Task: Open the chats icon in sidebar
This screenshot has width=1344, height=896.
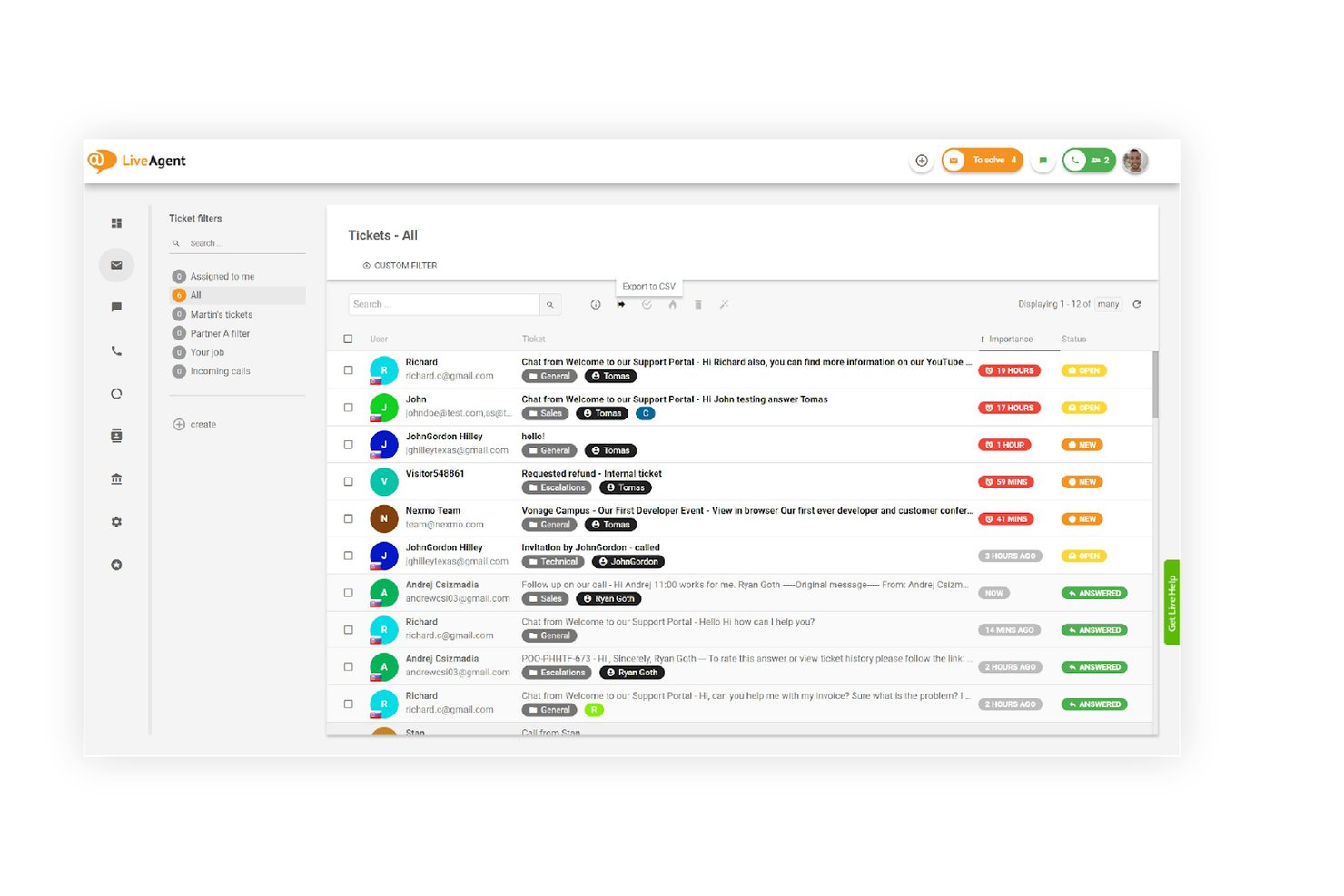Action: coord(116,308)
